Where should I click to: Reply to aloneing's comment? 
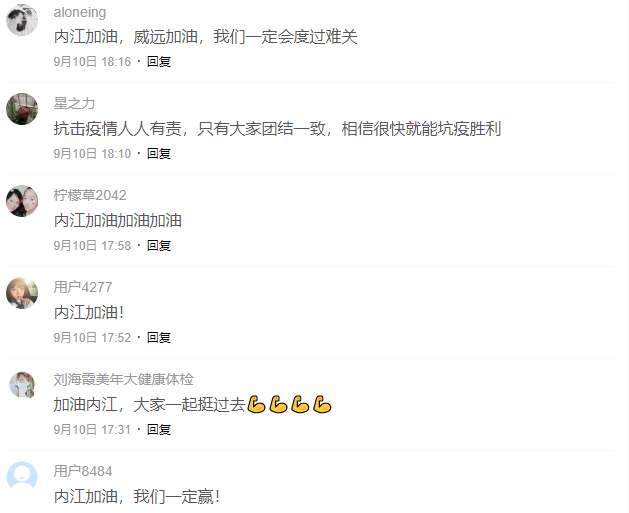(x=159, y=62)
